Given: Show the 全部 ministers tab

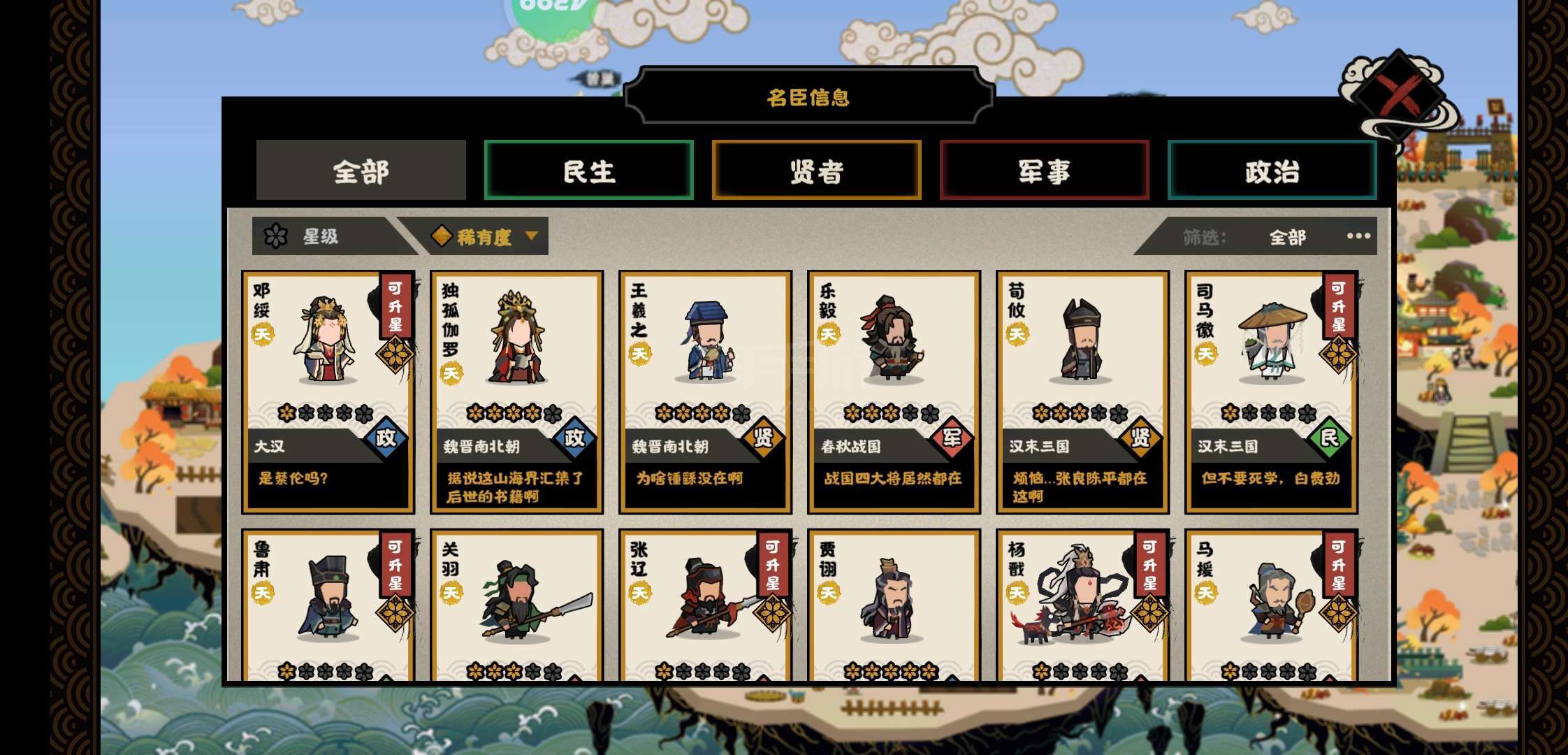Looking at the screenshot, I should (361, 170).
